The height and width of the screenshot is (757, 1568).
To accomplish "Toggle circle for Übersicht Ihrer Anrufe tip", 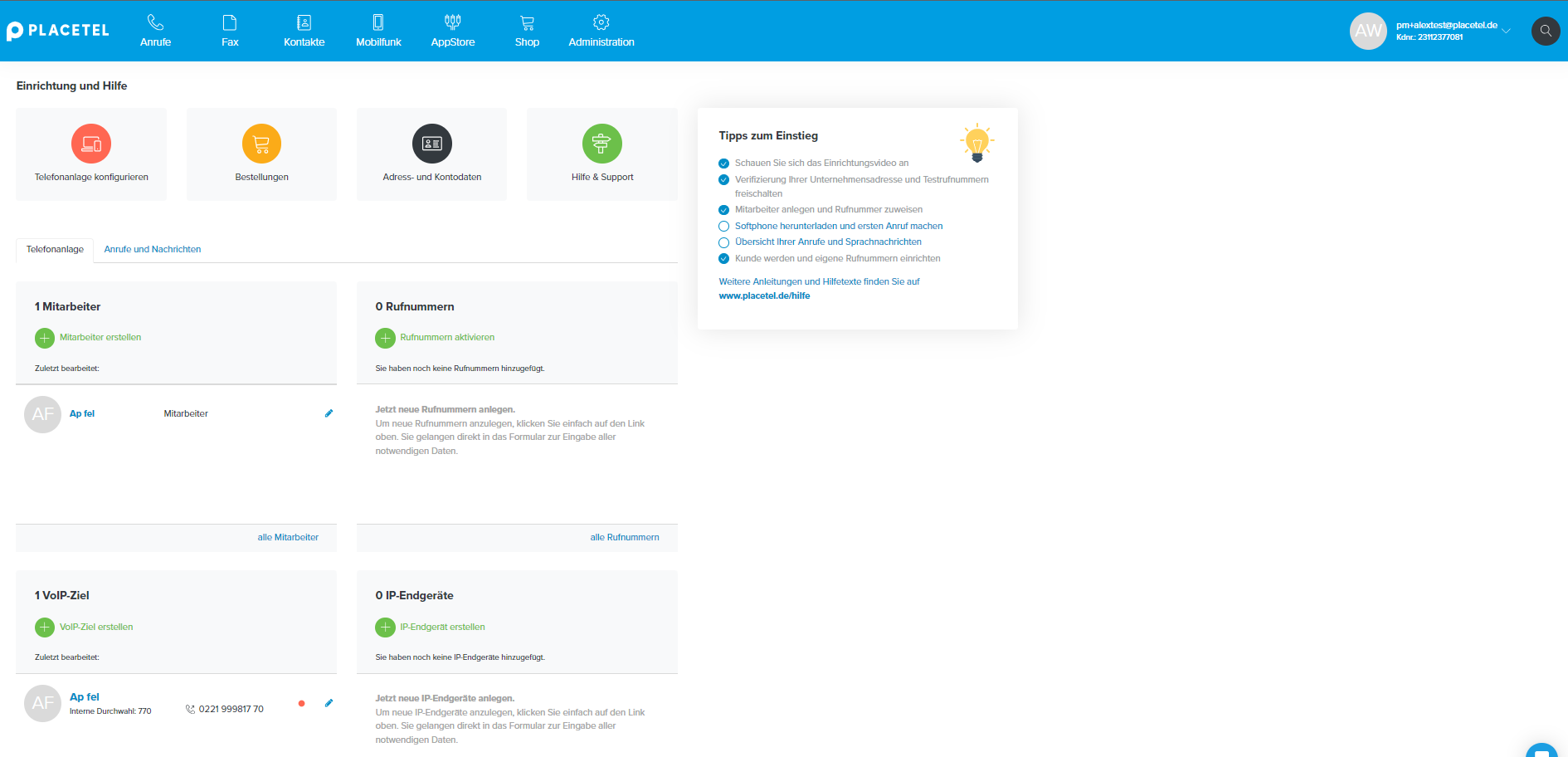I will [723, 242].
